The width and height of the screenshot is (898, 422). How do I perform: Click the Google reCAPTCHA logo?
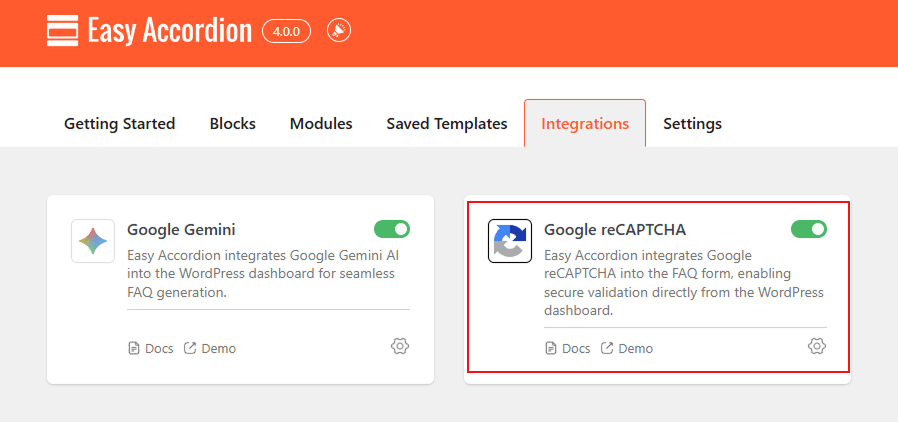(x=509, y=241)
